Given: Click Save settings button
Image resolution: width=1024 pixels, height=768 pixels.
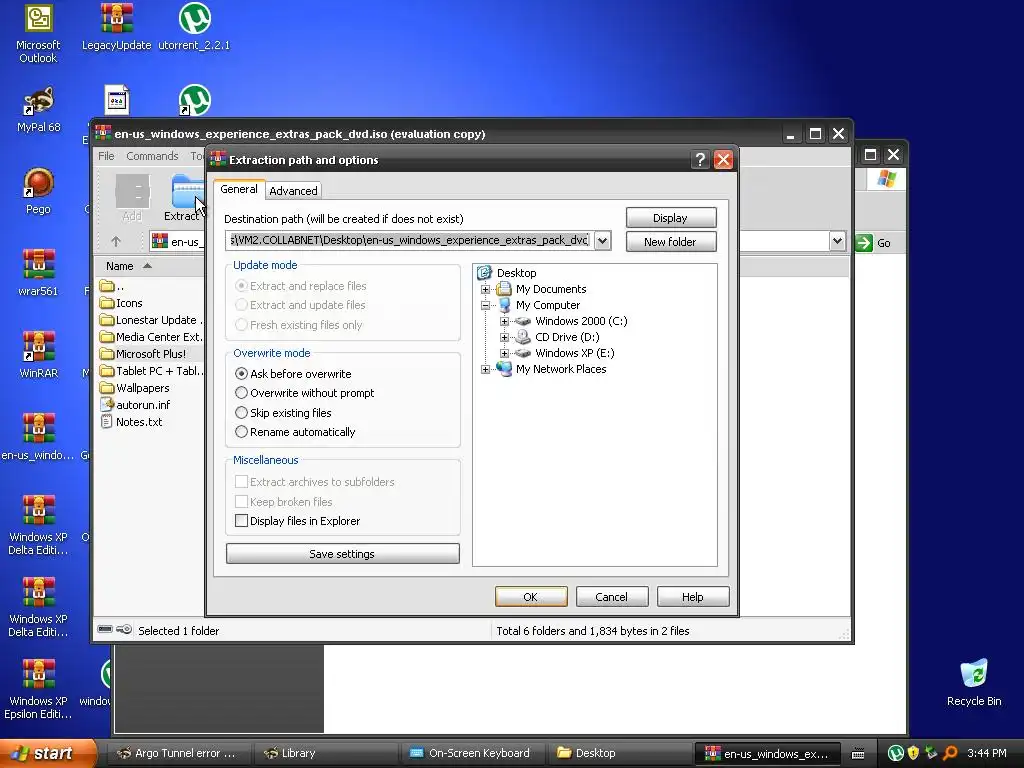Looking at the screenshot, I should pos(342,554).
